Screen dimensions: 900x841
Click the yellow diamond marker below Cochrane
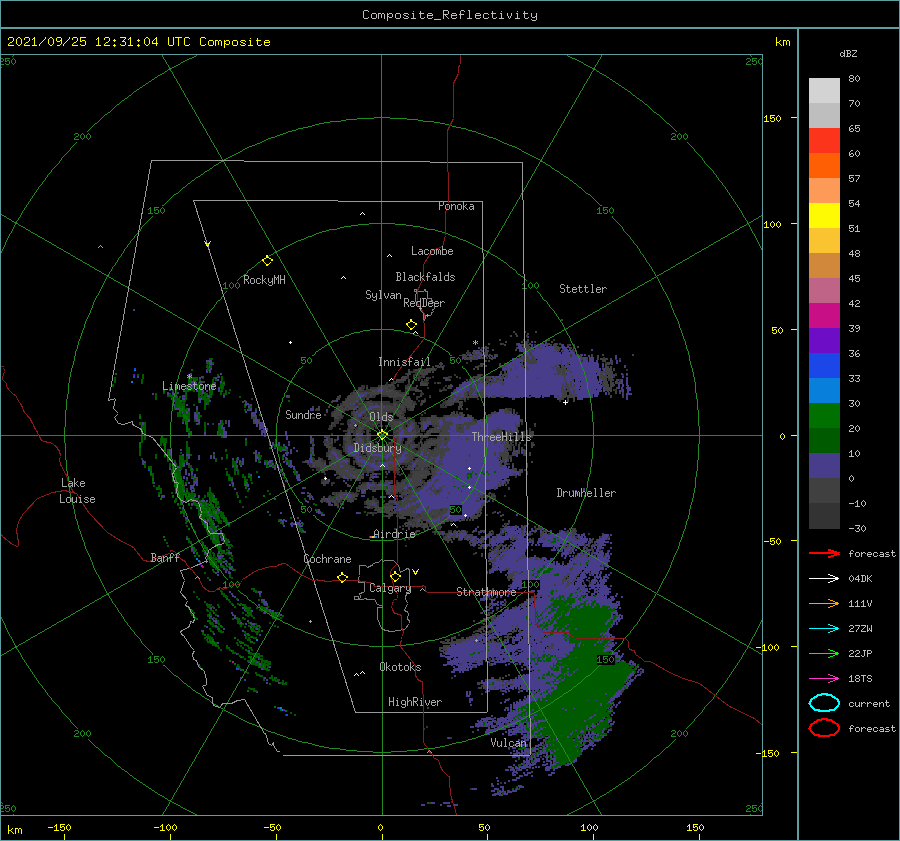tap(343, 577)
